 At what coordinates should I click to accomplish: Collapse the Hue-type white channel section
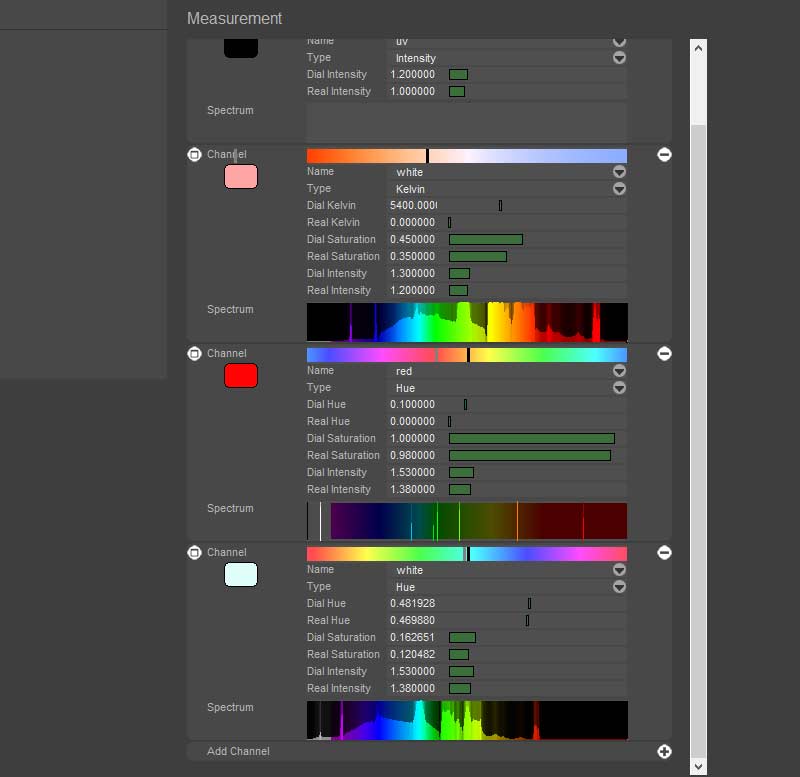pyautogui.click(x=194, y=552)
